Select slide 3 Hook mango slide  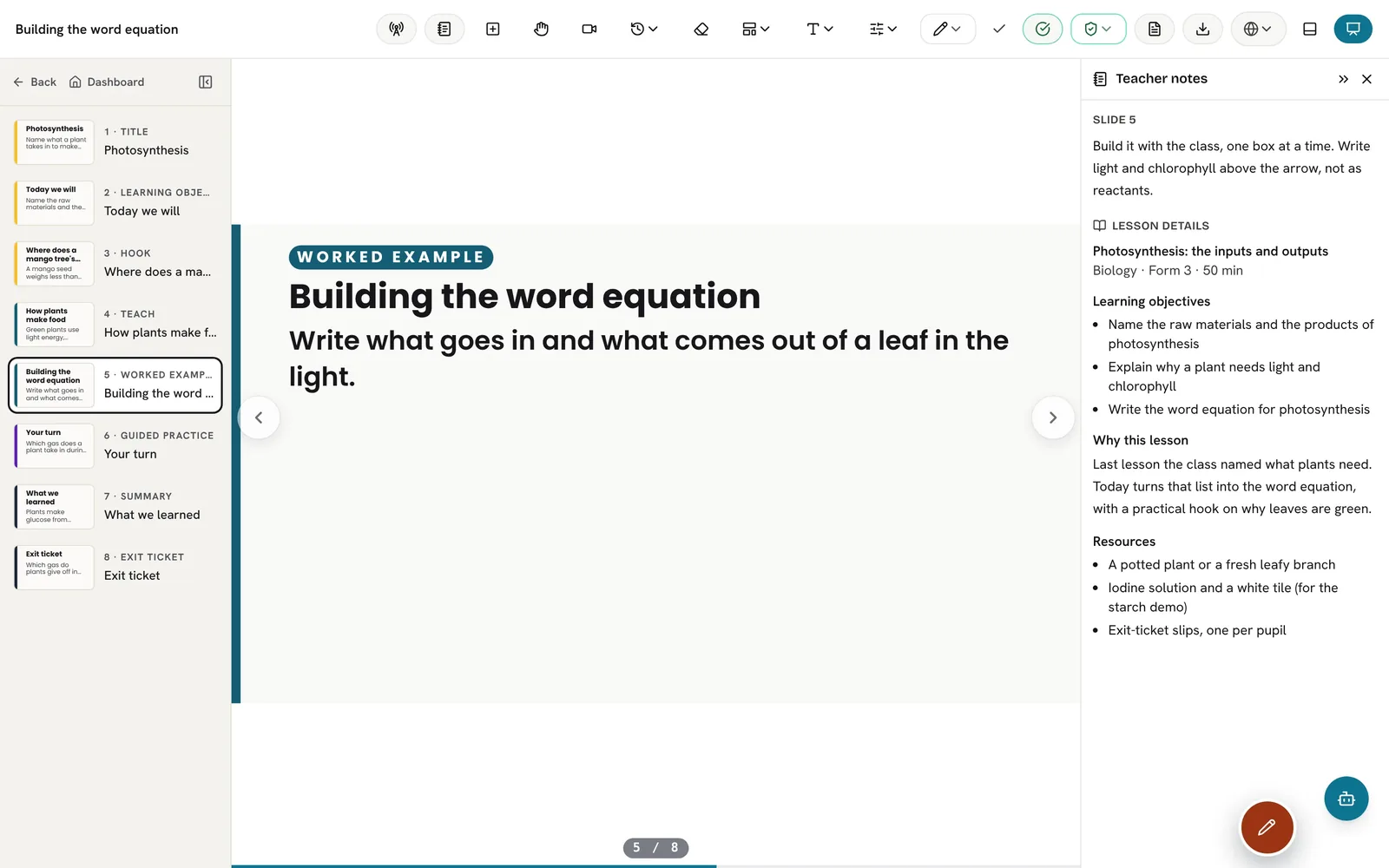click(x=115, y=263)
